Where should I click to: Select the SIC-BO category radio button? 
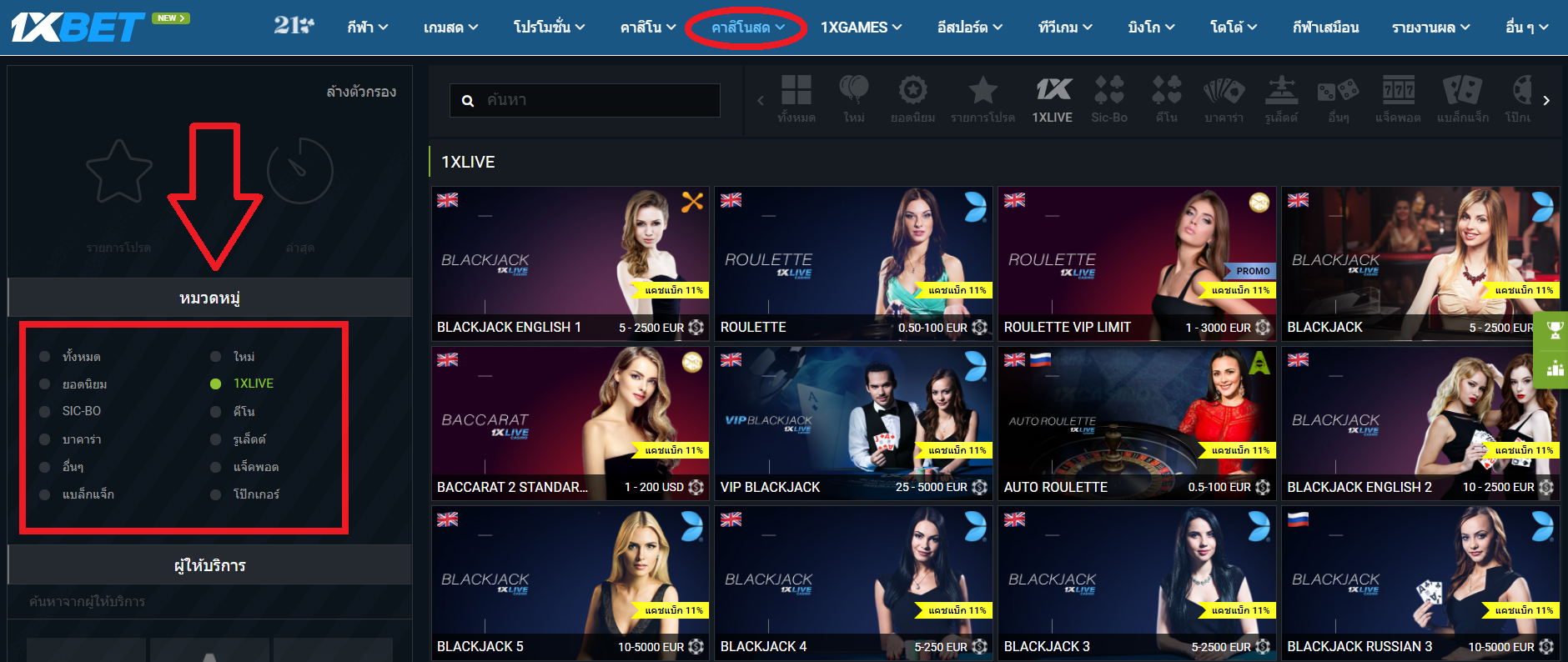[44, 412]
